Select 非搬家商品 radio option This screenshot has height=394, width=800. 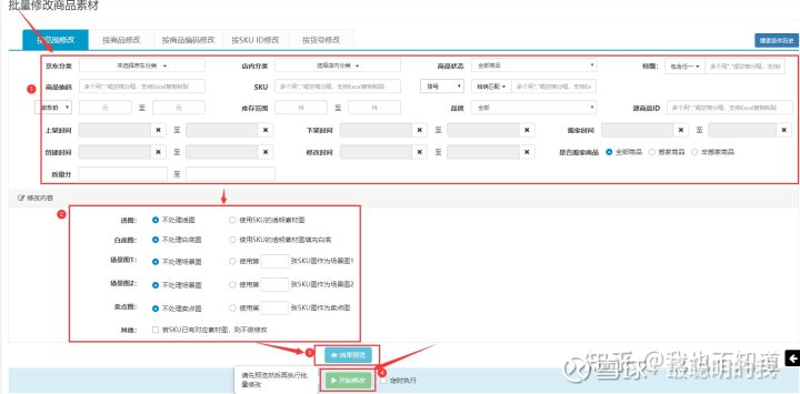[694, 152]
